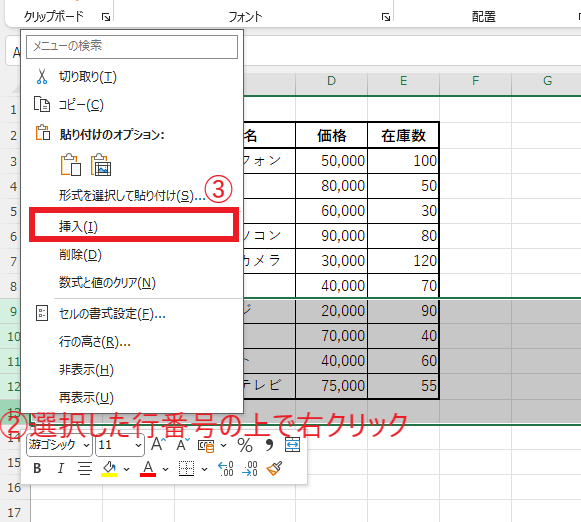Click the Borders icon in the mini toolbar
This screenshot has width=581, height=522.
tap(186, 469)
